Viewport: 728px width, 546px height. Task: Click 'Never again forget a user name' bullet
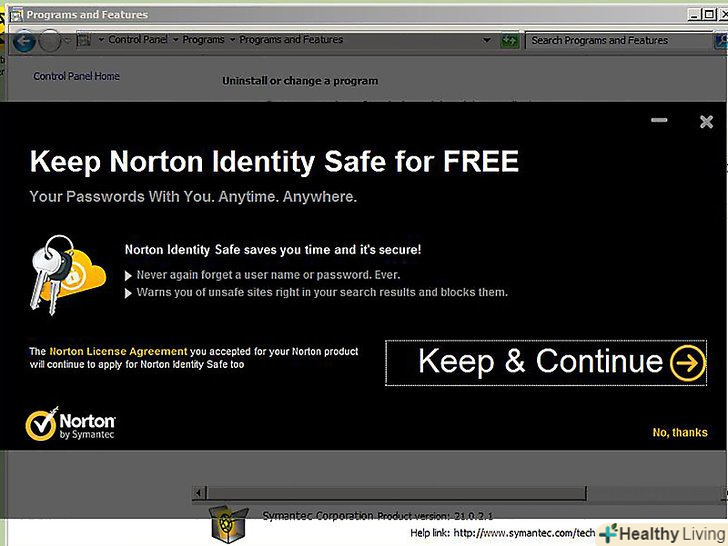(x=268, y=275)
